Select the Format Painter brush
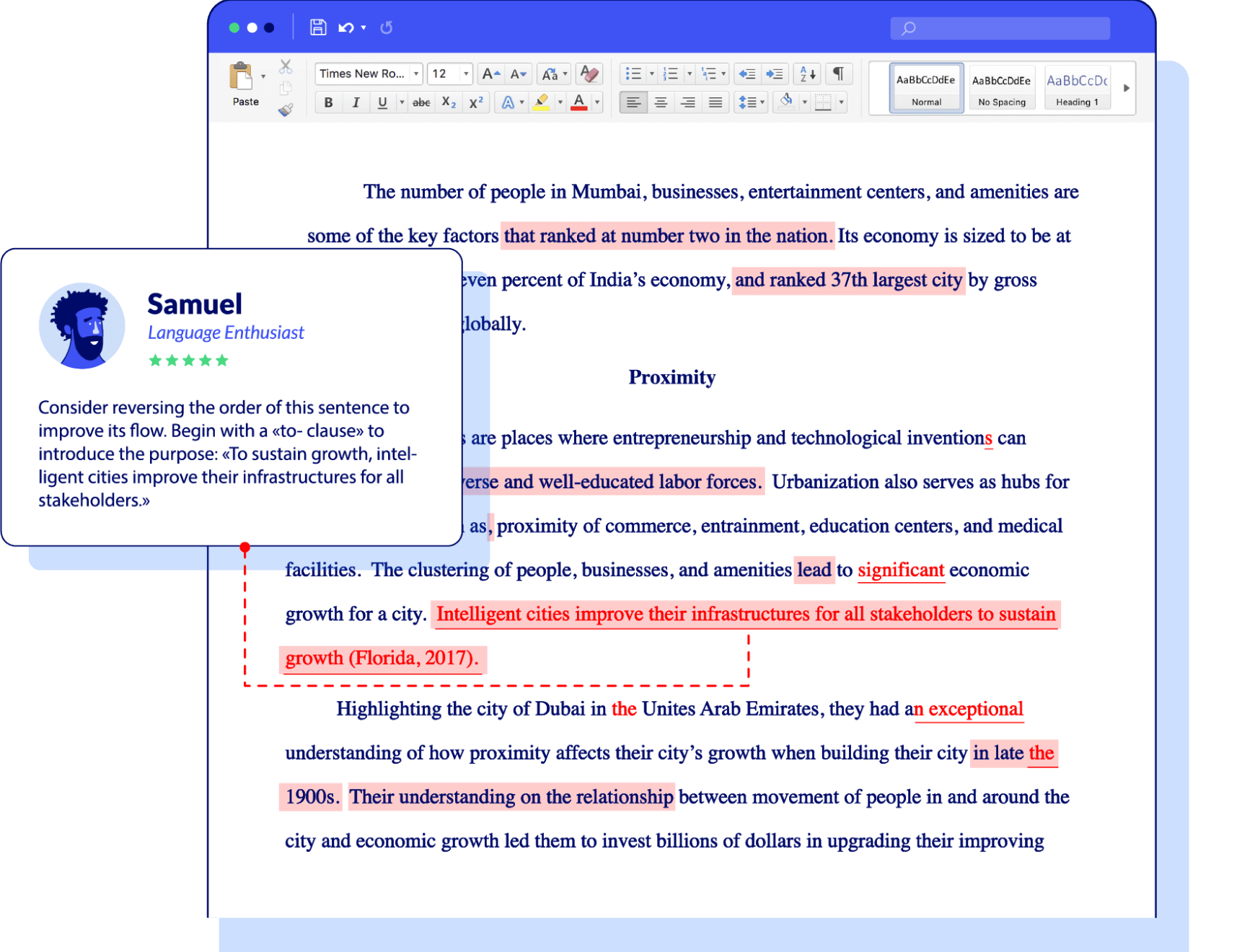Screen dimensions: 1242x952 286,110
